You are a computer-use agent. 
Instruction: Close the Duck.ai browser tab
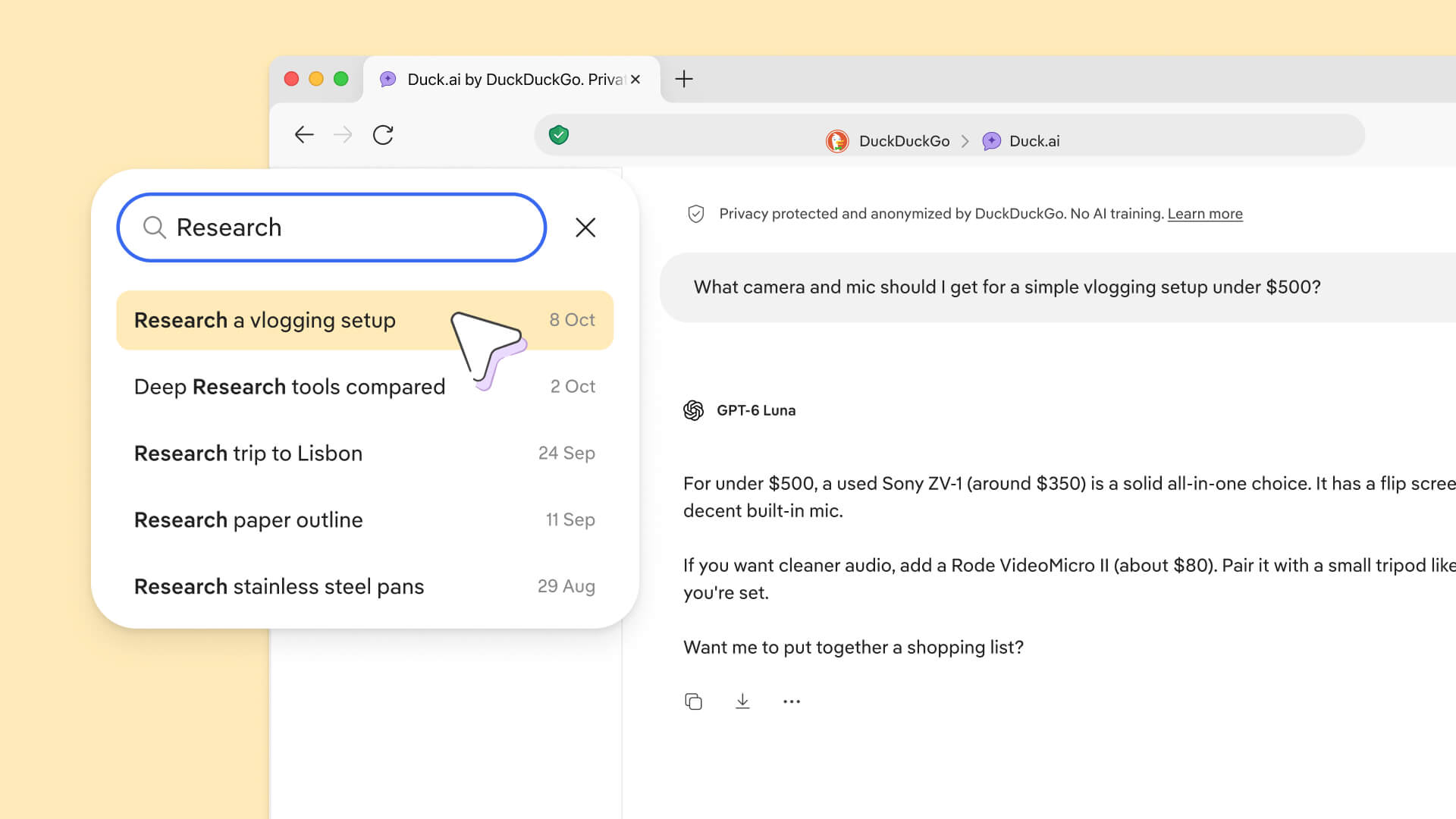tap(635, 79)
